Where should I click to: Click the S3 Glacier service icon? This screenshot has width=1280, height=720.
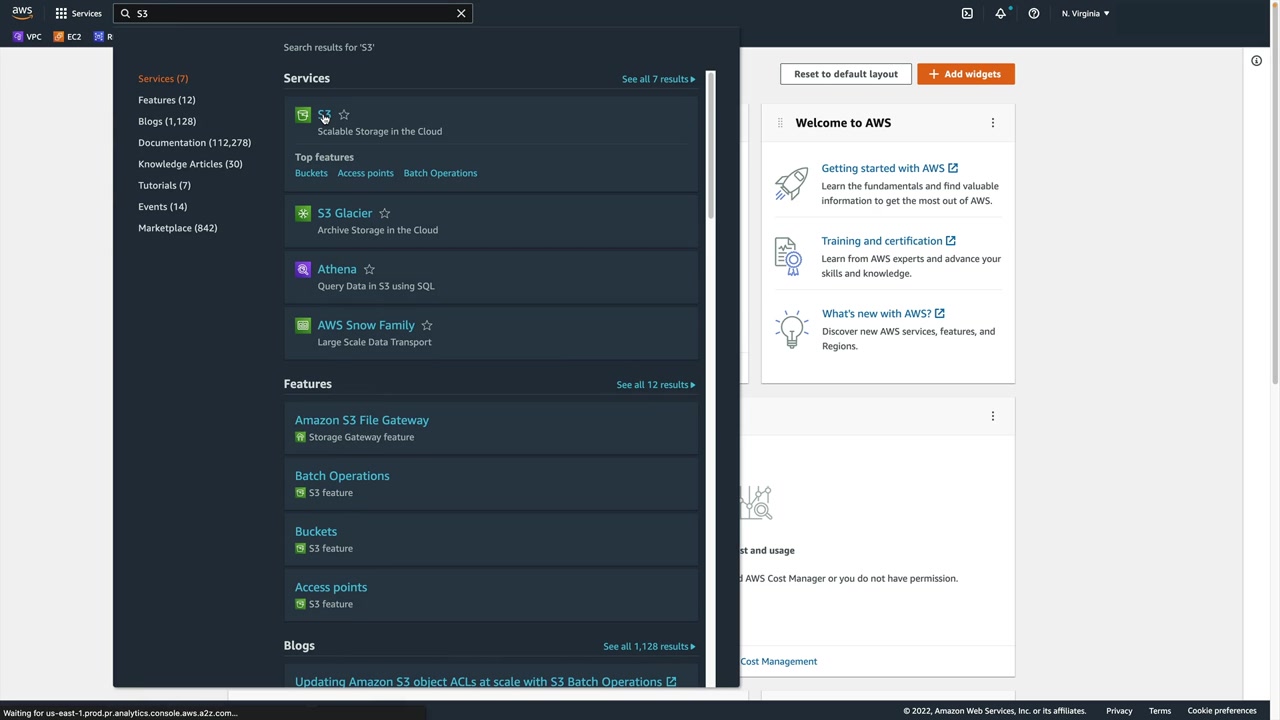point(303,213)
